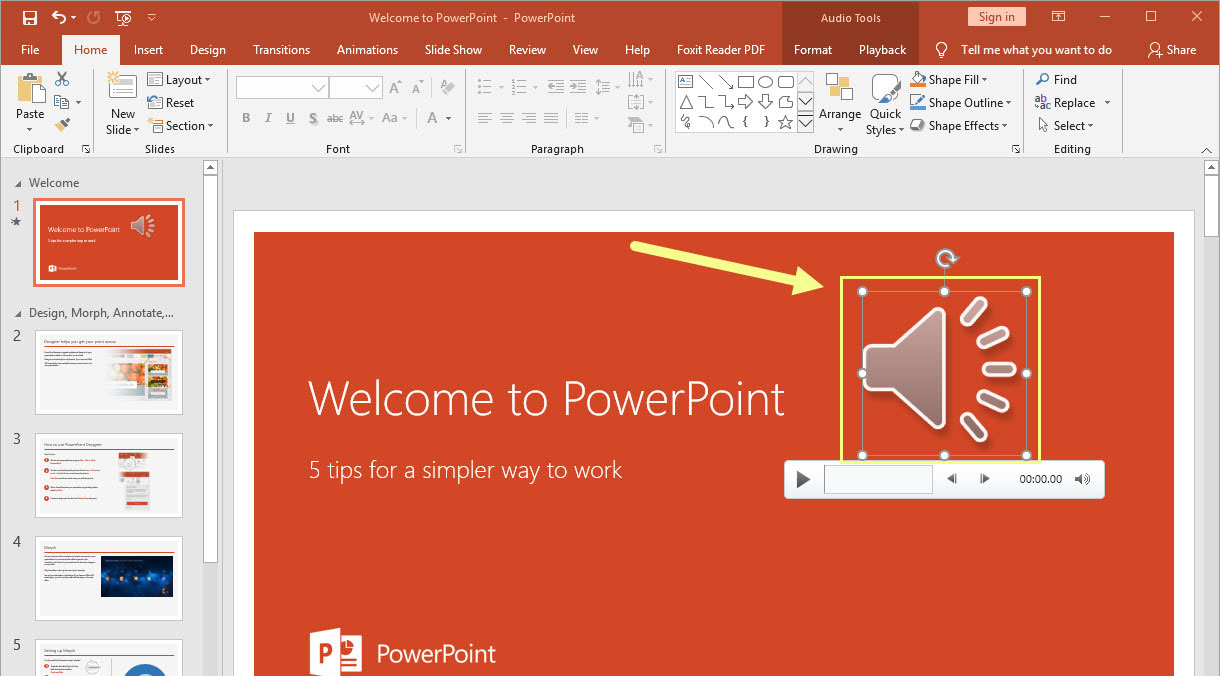Play the audio clip

pyautogui.click(x=802, y=480)
